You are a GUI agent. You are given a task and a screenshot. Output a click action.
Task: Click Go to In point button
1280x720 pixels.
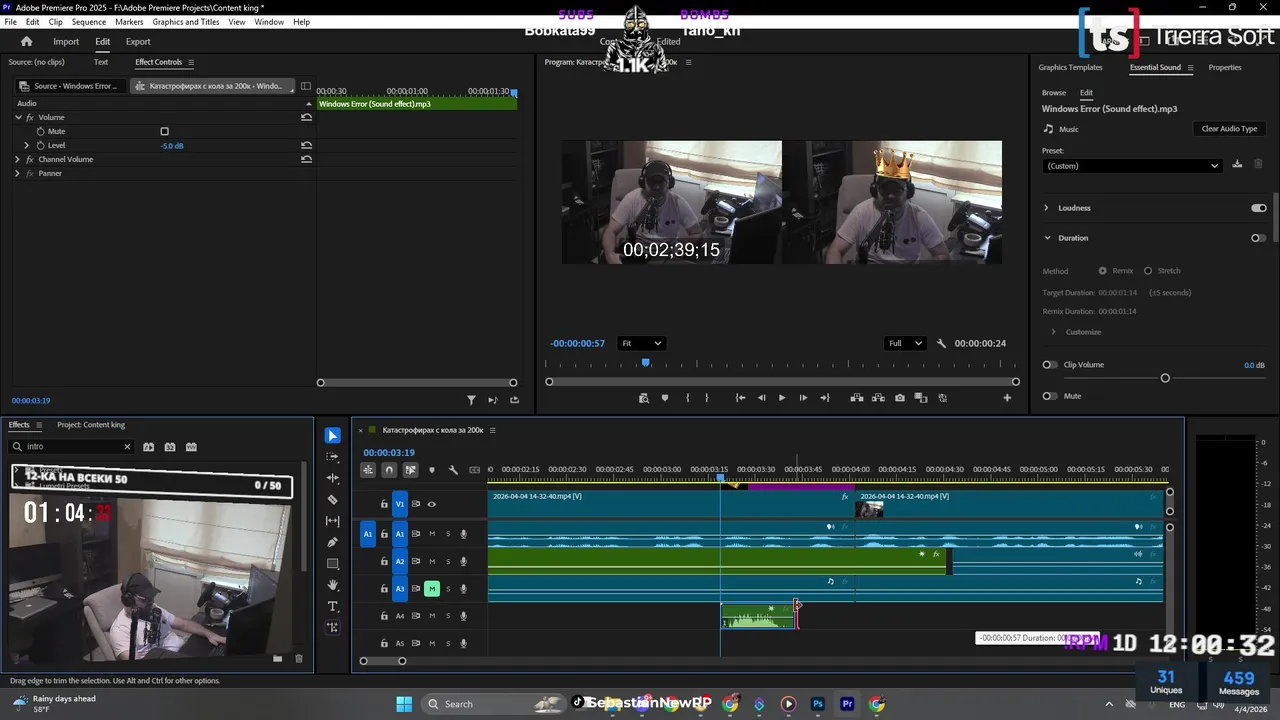pyautogui.click(x=740, y=398)
